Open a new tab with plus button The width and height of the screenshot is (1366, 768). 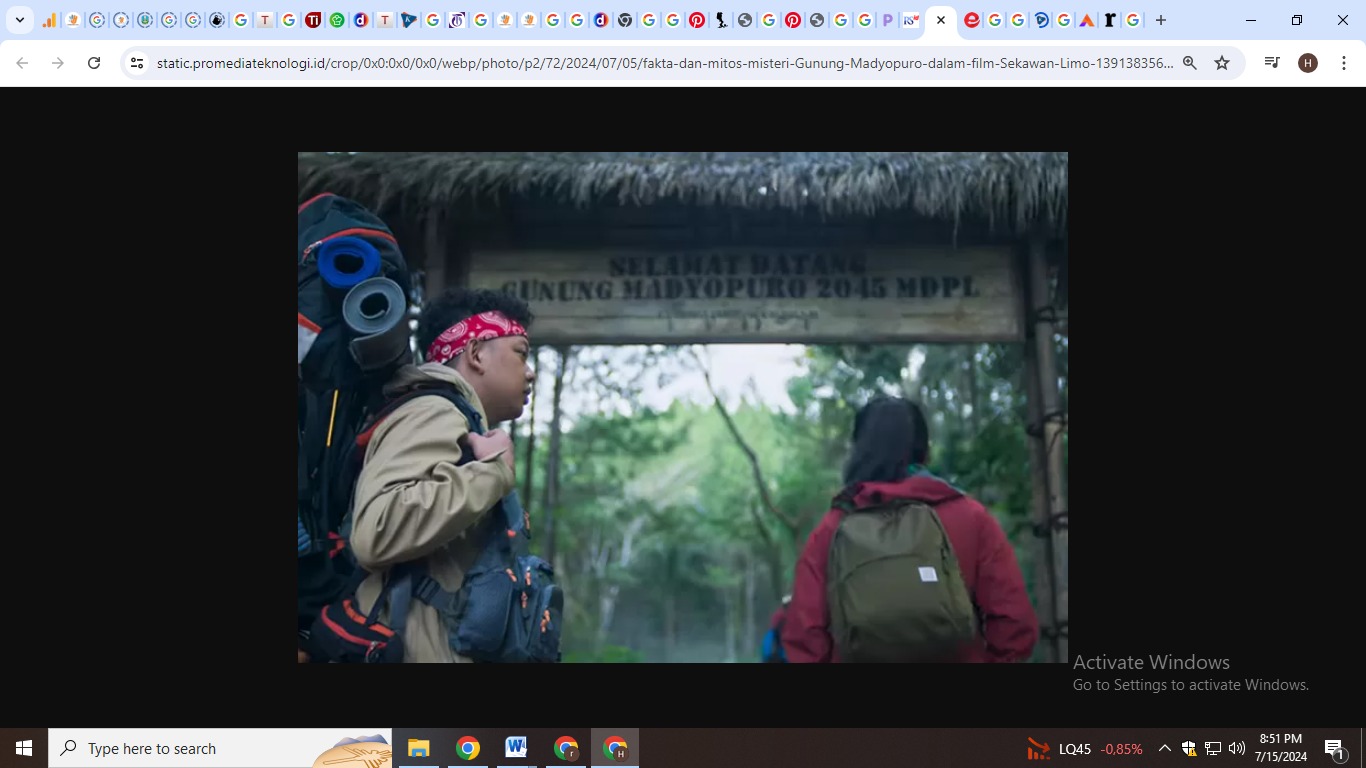(1161, 20)
